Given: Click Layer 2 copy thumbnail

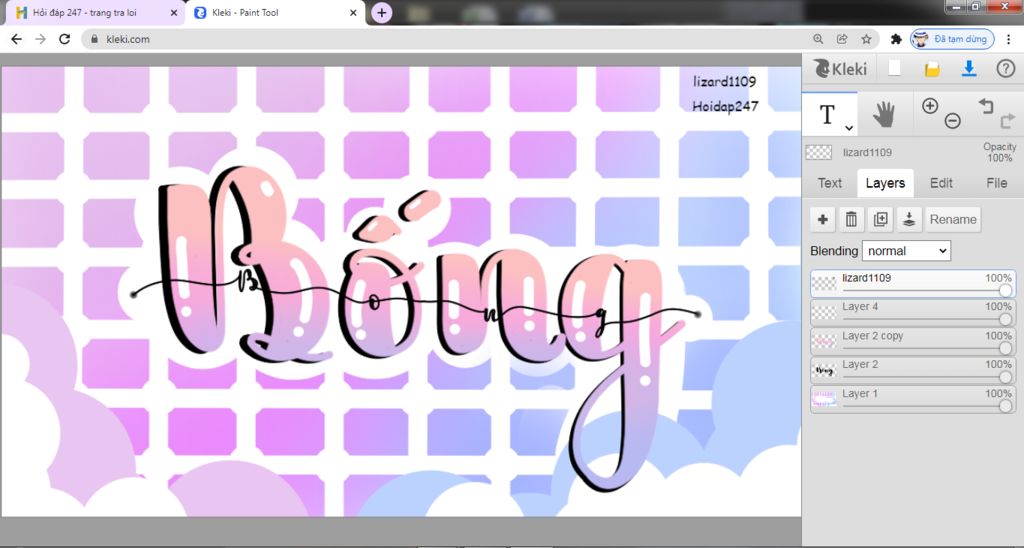Looking at the screenshot, I should coord(824,342).
